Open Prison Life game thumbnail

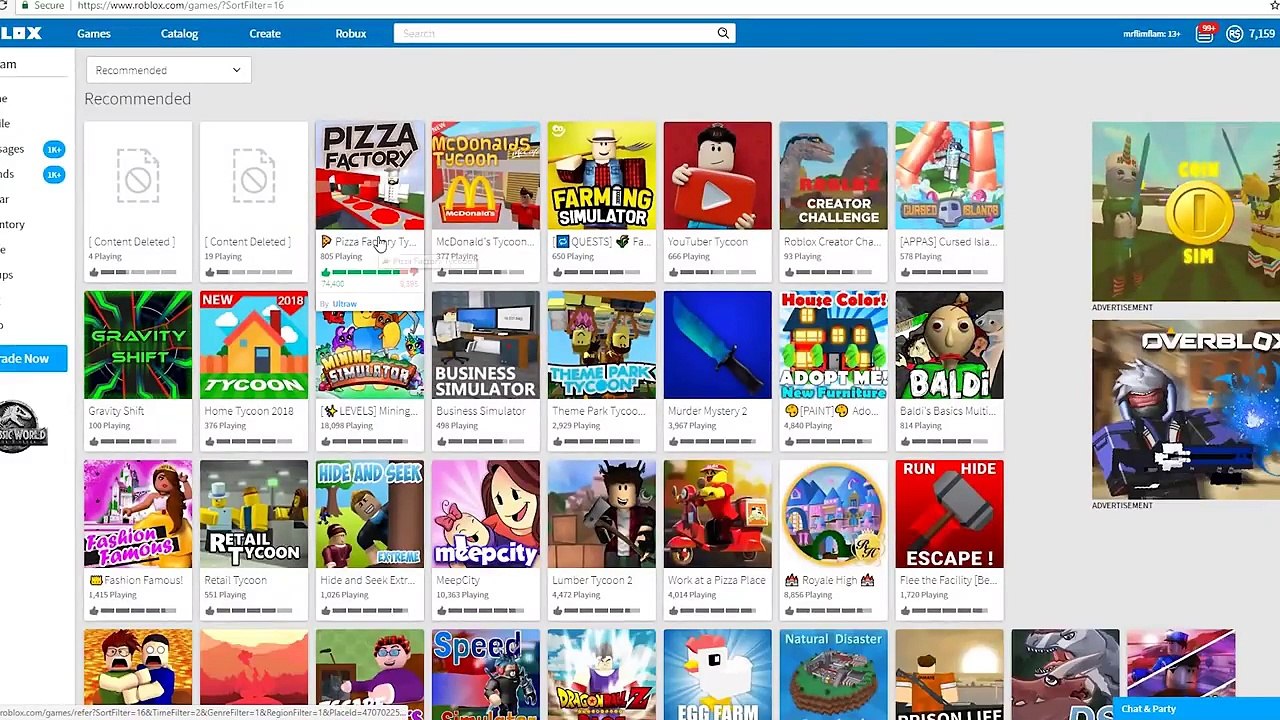[x=950, y=674]
